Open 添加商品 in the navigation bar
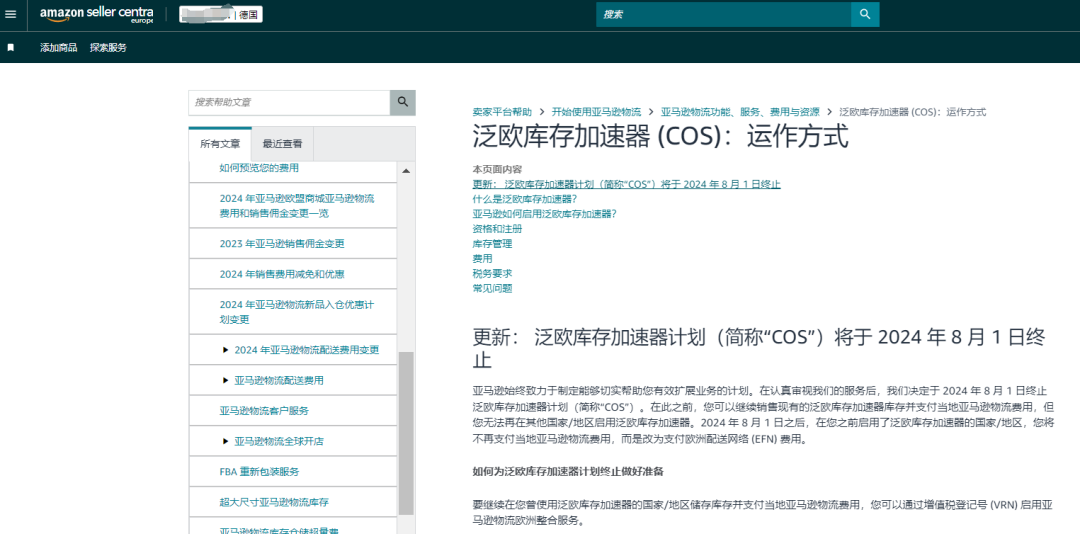The image size is (1080, 534). [x=59, y=48]
